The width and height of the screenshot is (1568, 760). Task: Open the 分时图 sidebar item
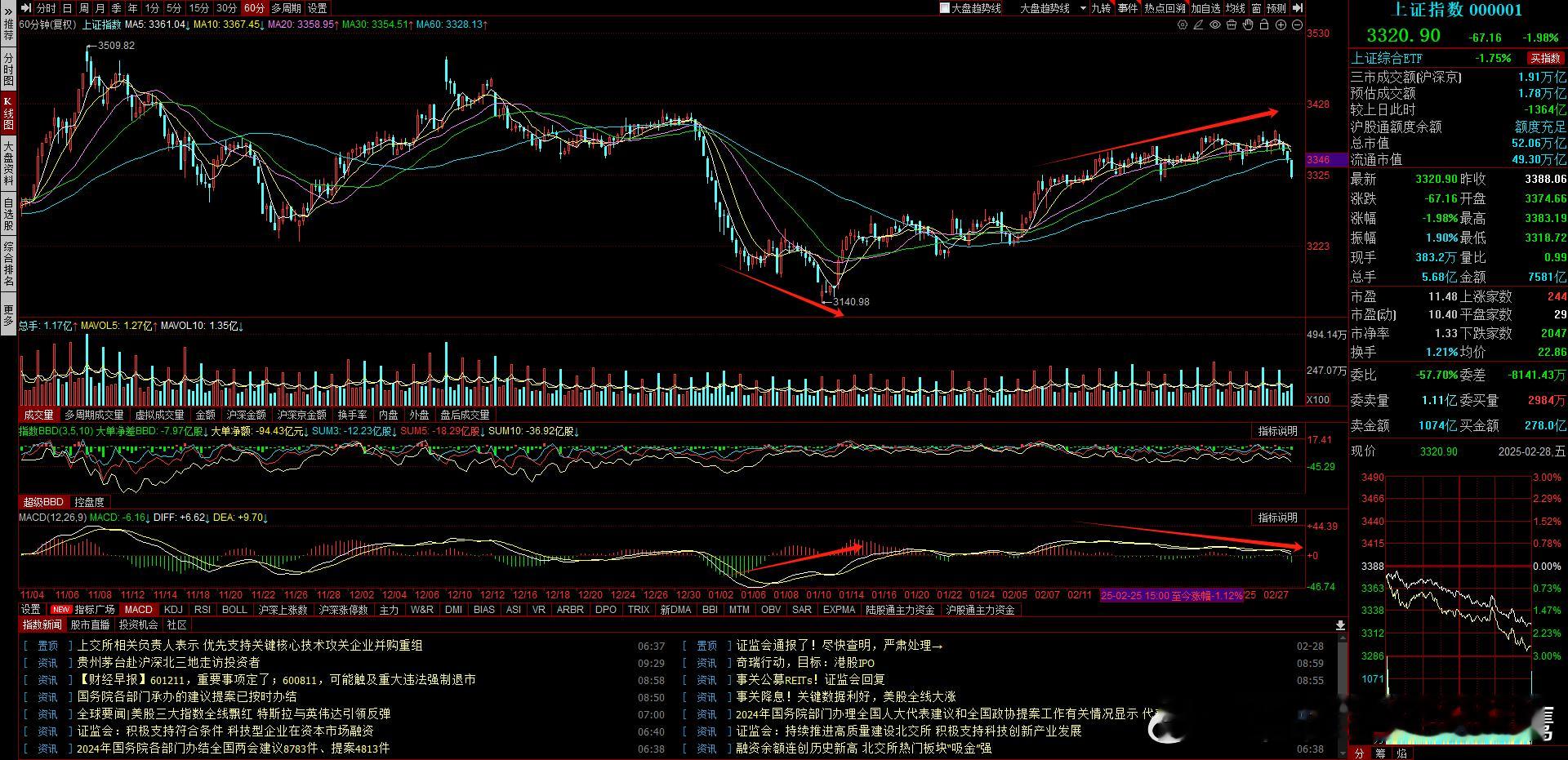8,69
